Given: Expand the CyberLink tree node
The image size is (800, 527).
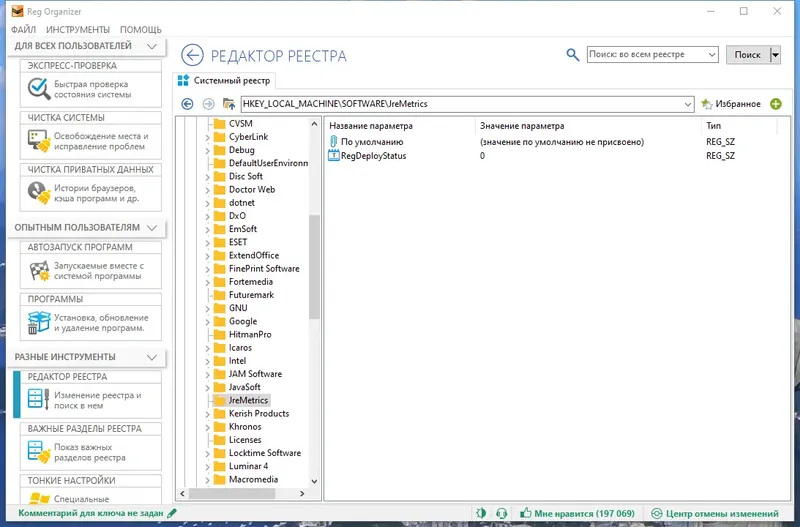Looking at the screenshot, I should [x=207, y=137].
